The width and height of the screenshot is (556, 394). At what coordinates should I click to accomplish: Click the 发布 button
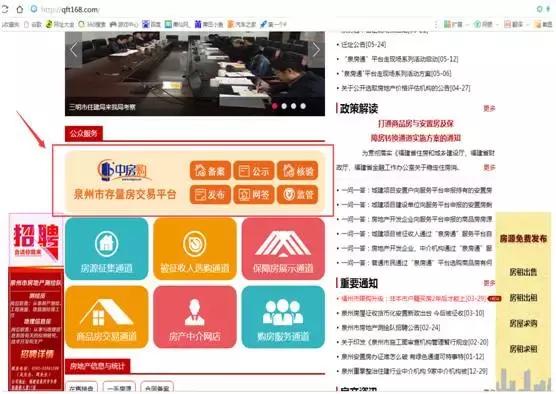point(210,194)
